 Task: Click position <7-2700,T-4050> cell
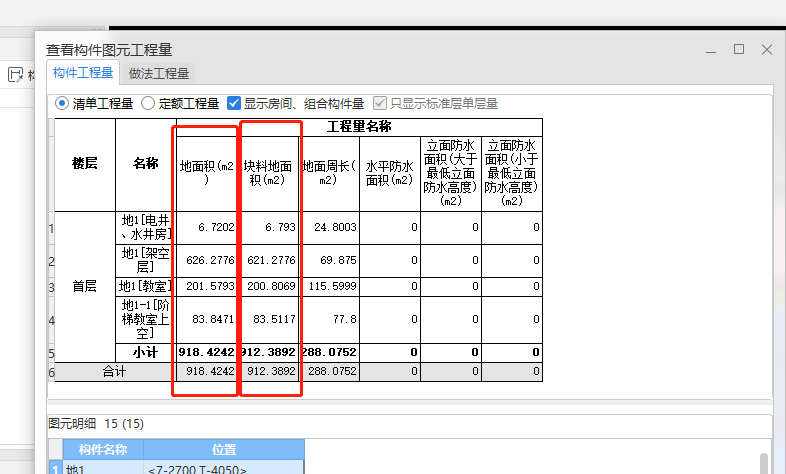pos(224,467)
